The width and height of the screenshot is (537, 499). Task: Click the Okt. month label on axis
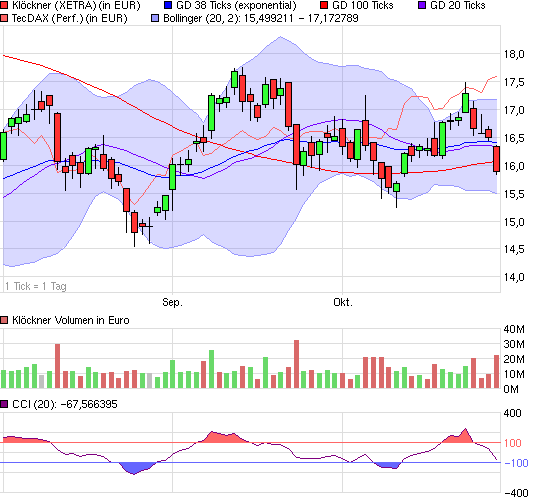343,302
